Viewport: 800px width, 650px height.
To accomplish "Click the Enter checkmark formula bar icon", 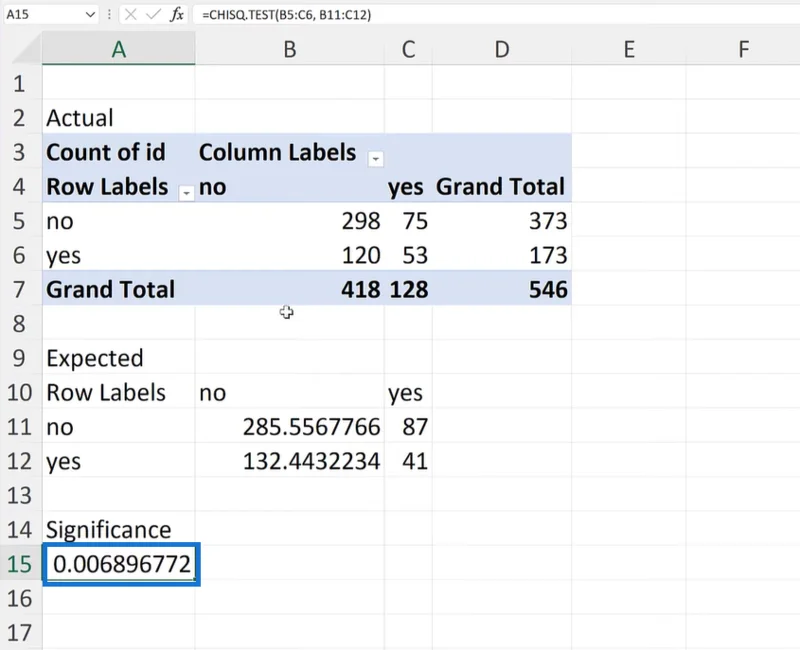I will coord(153,15).
